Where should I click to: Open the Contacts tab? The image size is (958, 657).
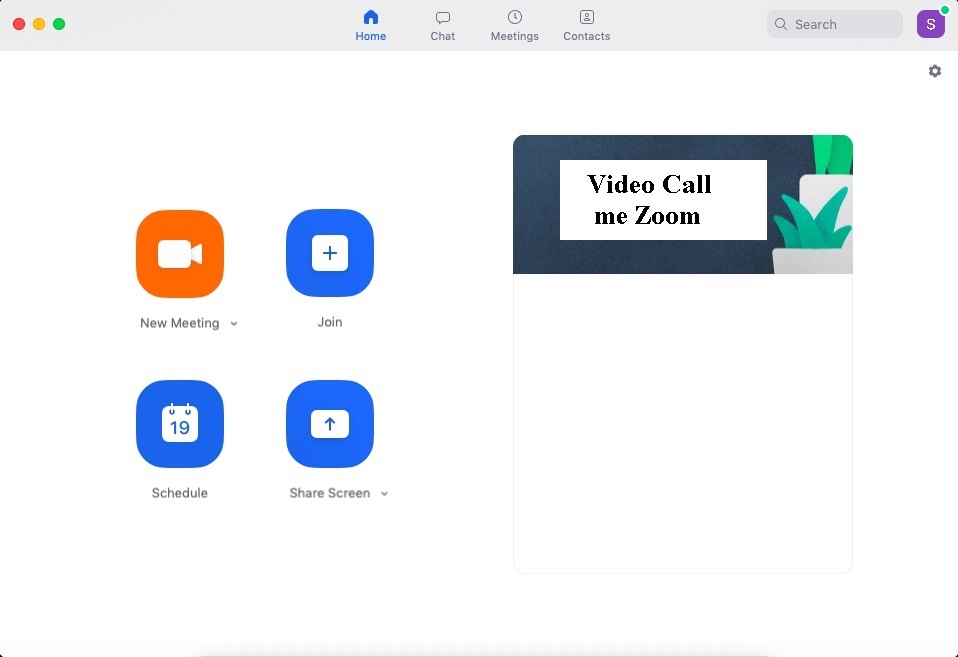click(587, 26)
